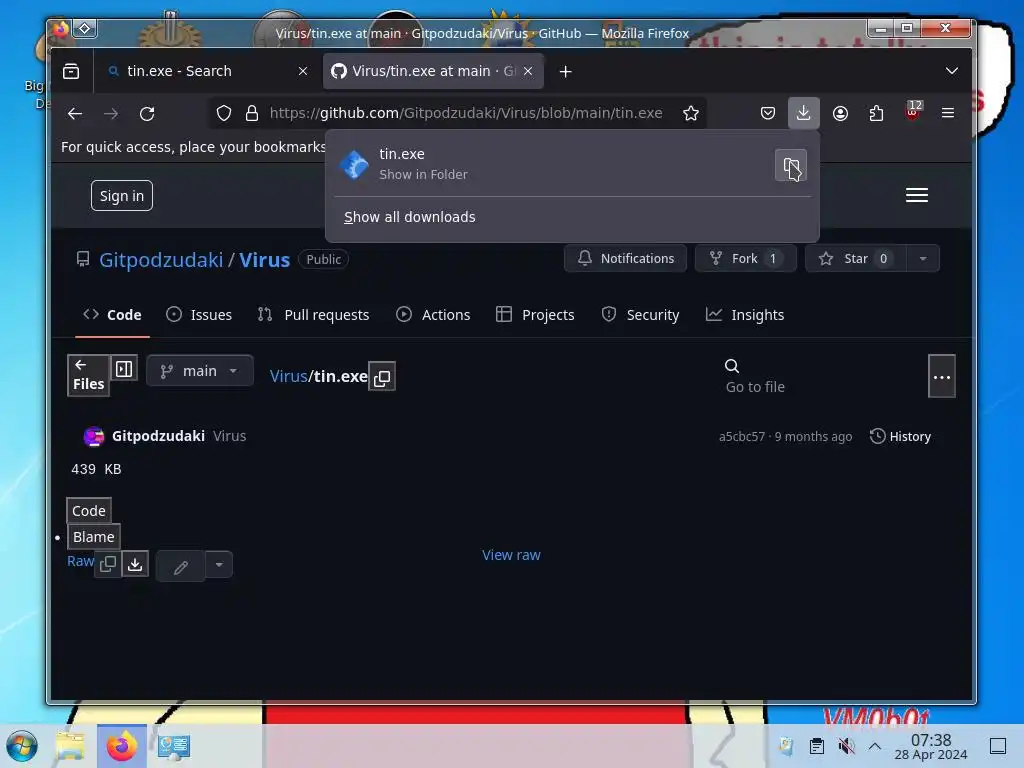Click the Go to file search icon
Viewport: 1024px width, 768px height.
point(732,366)
